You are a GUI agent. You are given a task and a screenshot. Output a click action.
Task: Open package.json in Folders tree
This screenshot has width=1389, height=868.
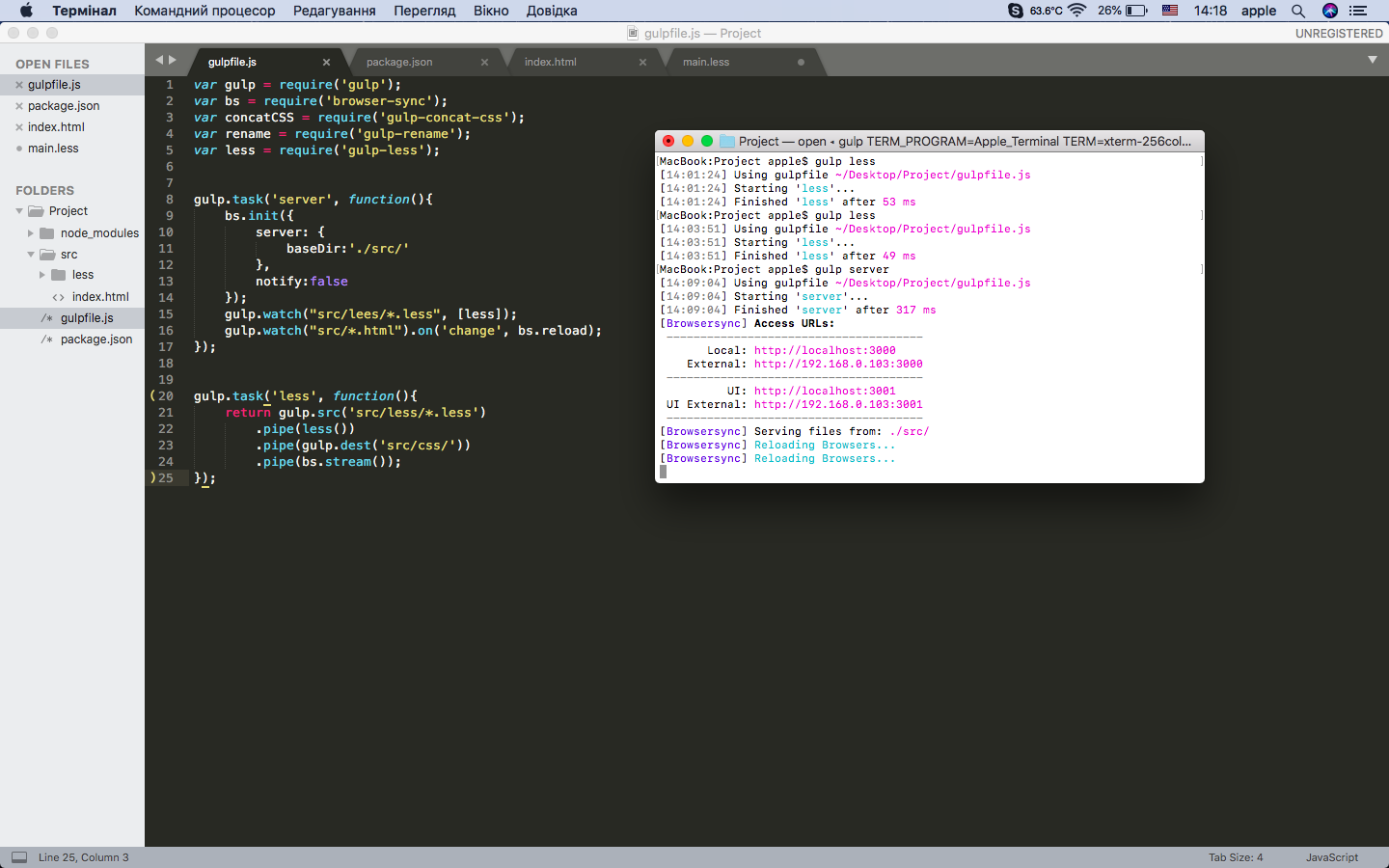click(96, 339)
